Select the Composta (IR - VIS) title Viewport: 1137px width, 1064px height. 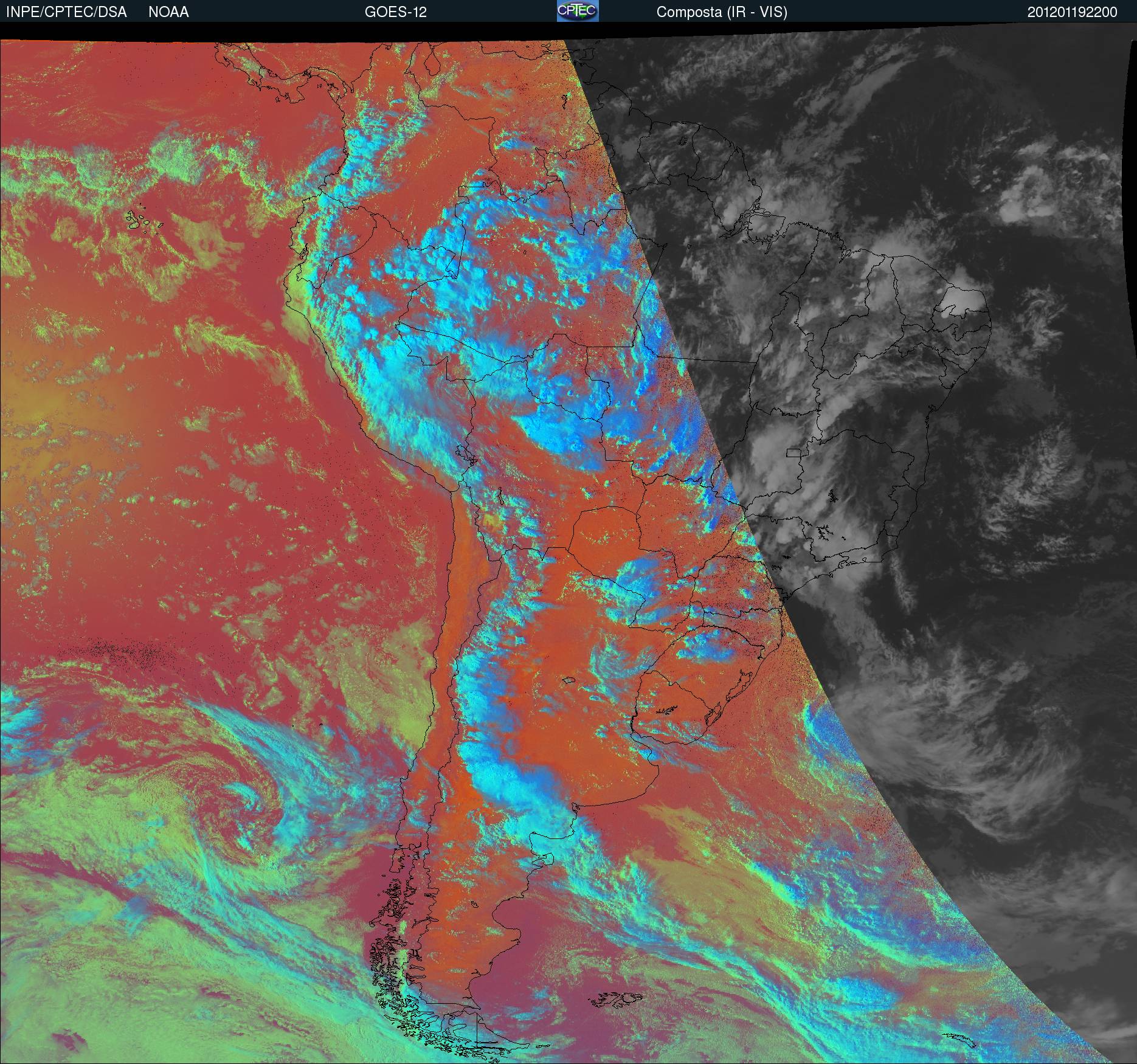click(x=722, y=12)
